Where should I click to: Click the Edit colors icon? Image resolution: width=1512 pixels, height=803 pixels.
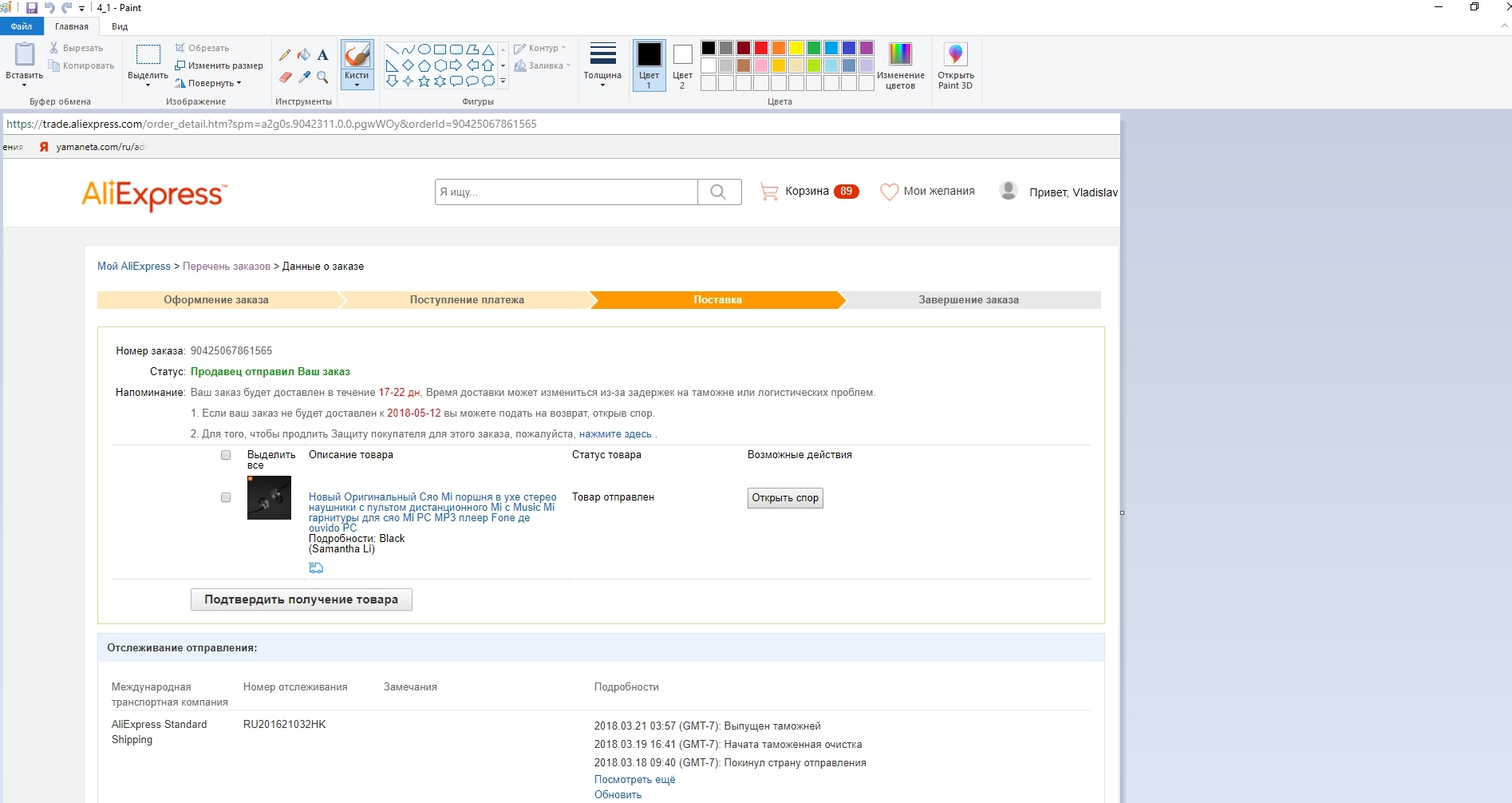[x=900, y=65]
